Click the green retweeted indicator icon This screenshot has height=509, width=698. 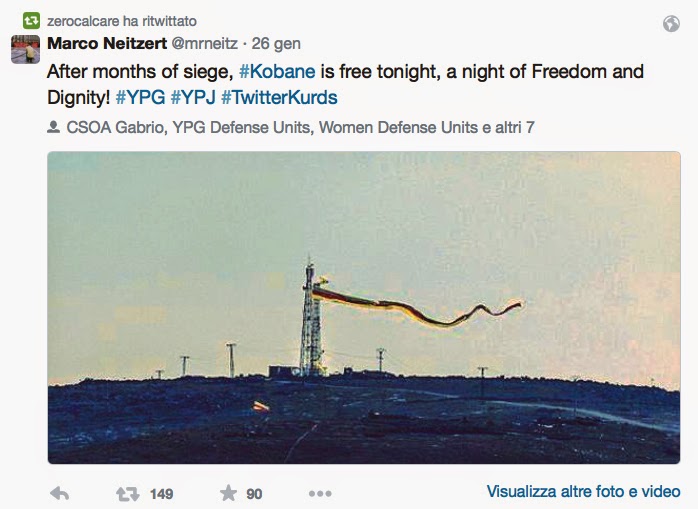(x=32, y=19)
